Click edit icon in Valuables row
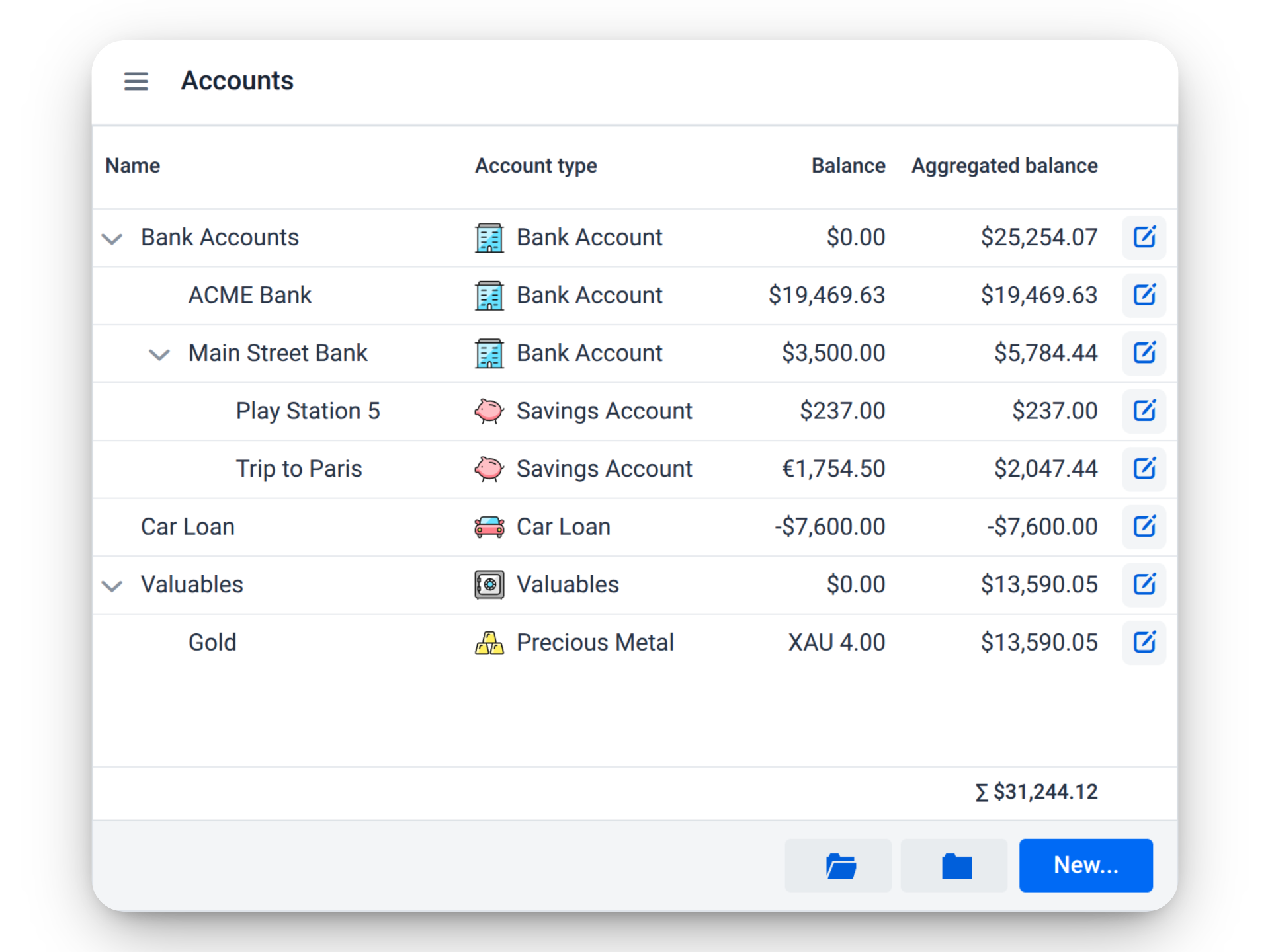The image size is (1270, 952). pyautogui.click(x=1144, y=584)
